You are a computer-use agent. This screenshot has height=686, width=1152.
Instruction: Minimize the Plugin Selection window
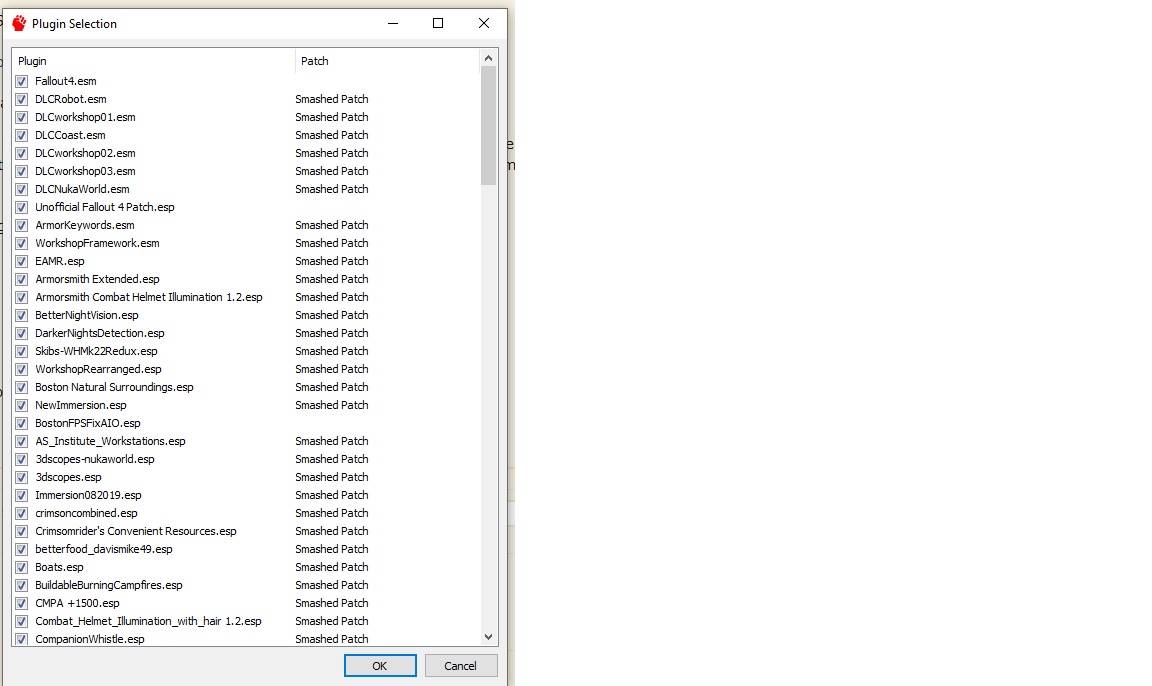point(393,24)
